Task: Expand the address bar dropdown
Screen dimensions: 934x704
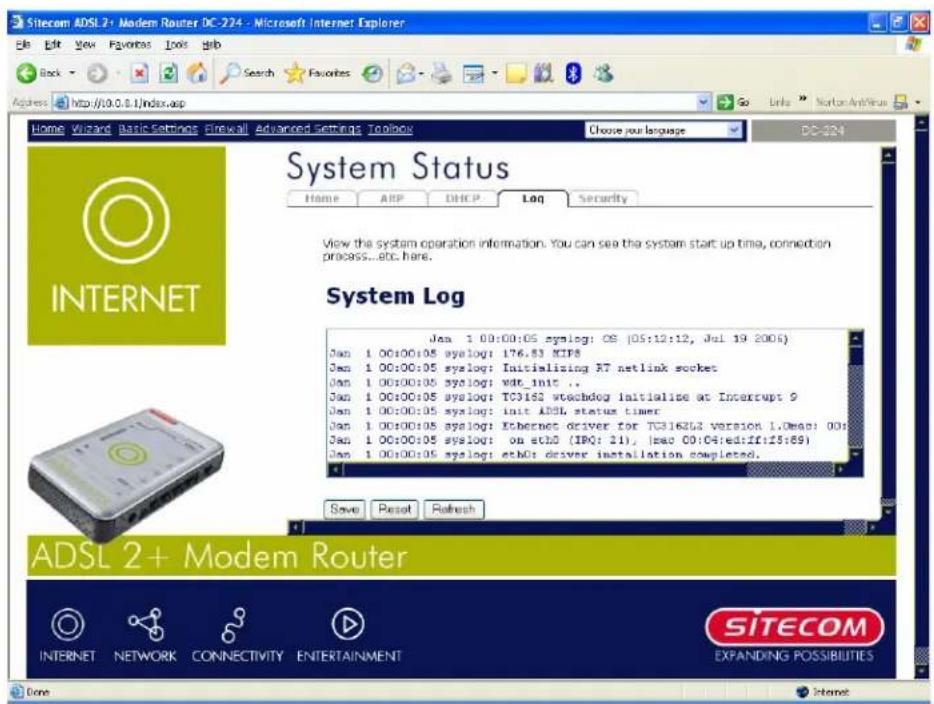Action: click(x=704, y=102)
